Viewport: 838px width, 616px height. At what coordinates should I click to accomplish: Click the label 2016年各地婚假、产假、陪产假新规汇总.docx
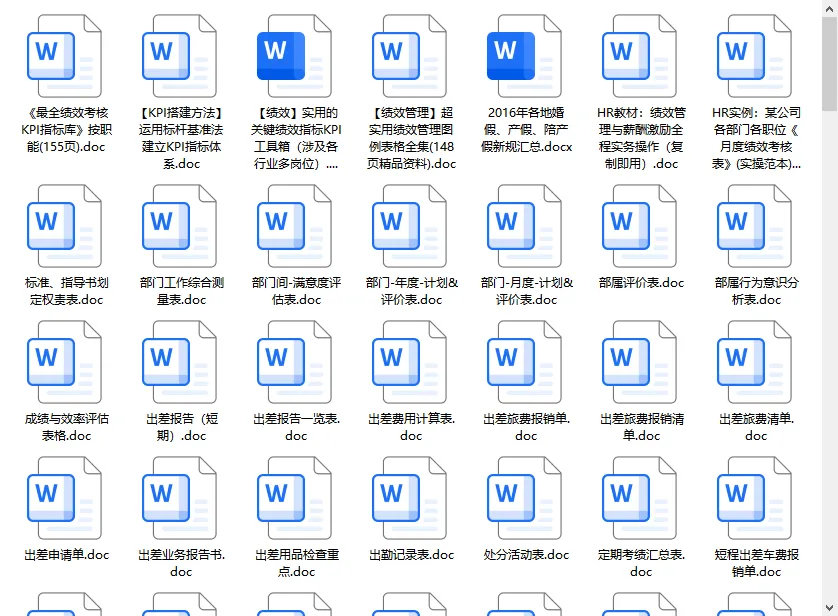click(x=526, y=130)
